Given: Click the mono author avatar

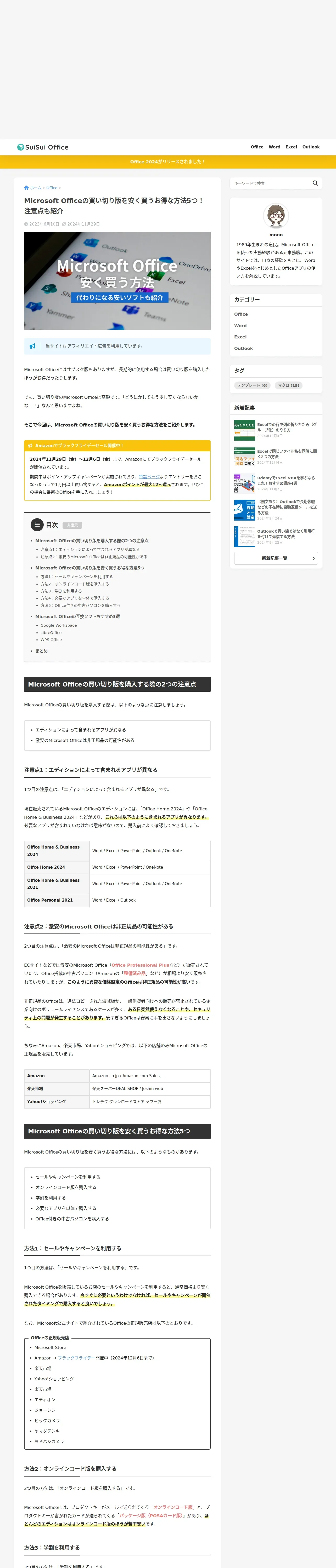Looking at the screenshot, I should (x=276, y=216).
